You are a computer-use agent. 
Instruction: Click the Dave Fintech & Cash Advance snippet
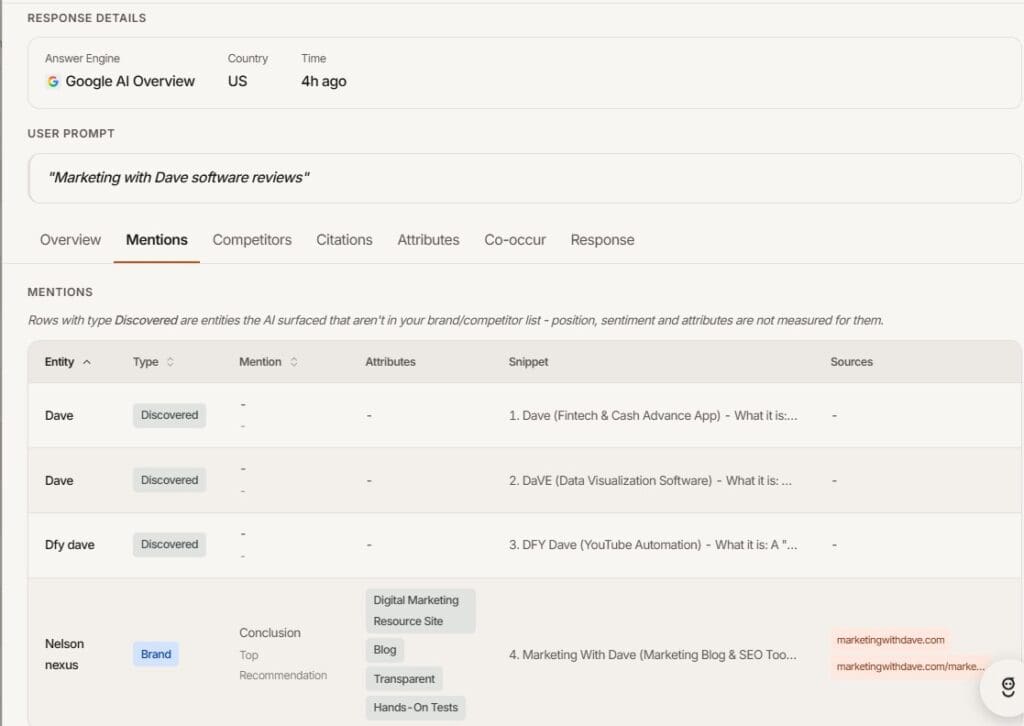click(x=653, y=415)
